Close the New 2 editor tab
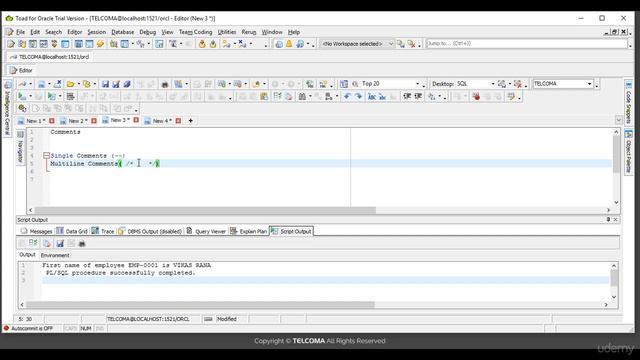Screen dimensions: 640x360 [x=94, y=121]
